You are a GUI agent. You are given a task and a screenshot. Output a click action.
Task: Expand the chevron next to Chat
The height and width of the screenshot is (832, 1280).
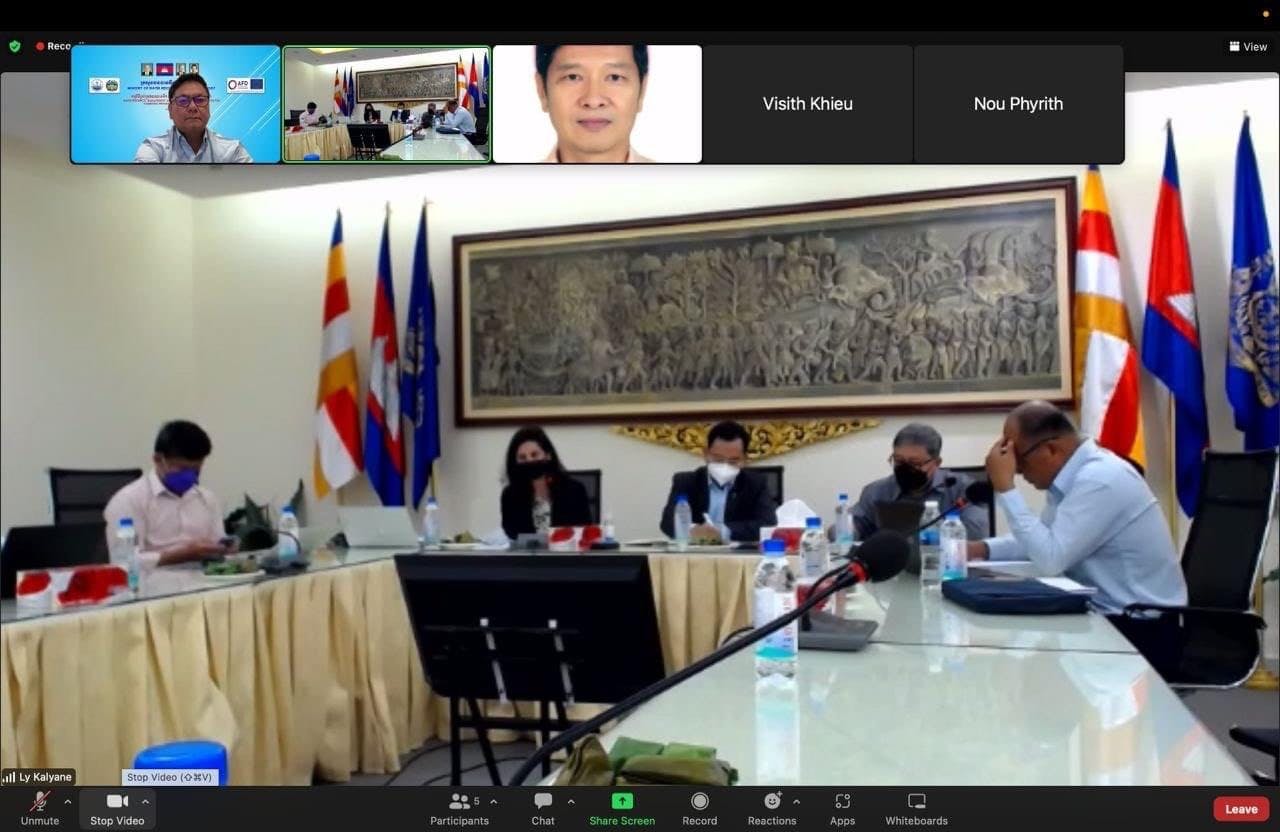coord(571,801)
